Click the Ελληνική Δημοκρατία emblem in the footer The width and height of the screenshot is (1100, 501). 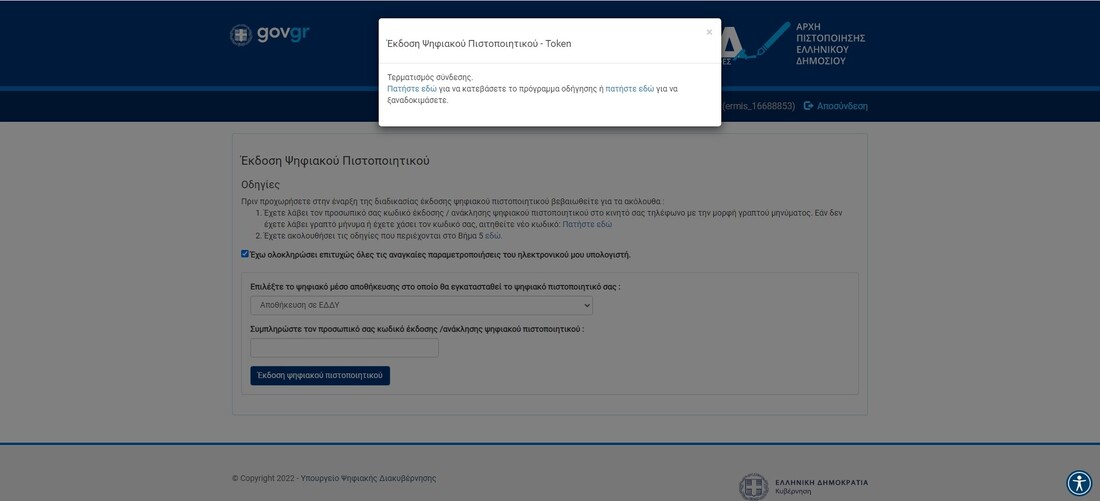point(753,487)
